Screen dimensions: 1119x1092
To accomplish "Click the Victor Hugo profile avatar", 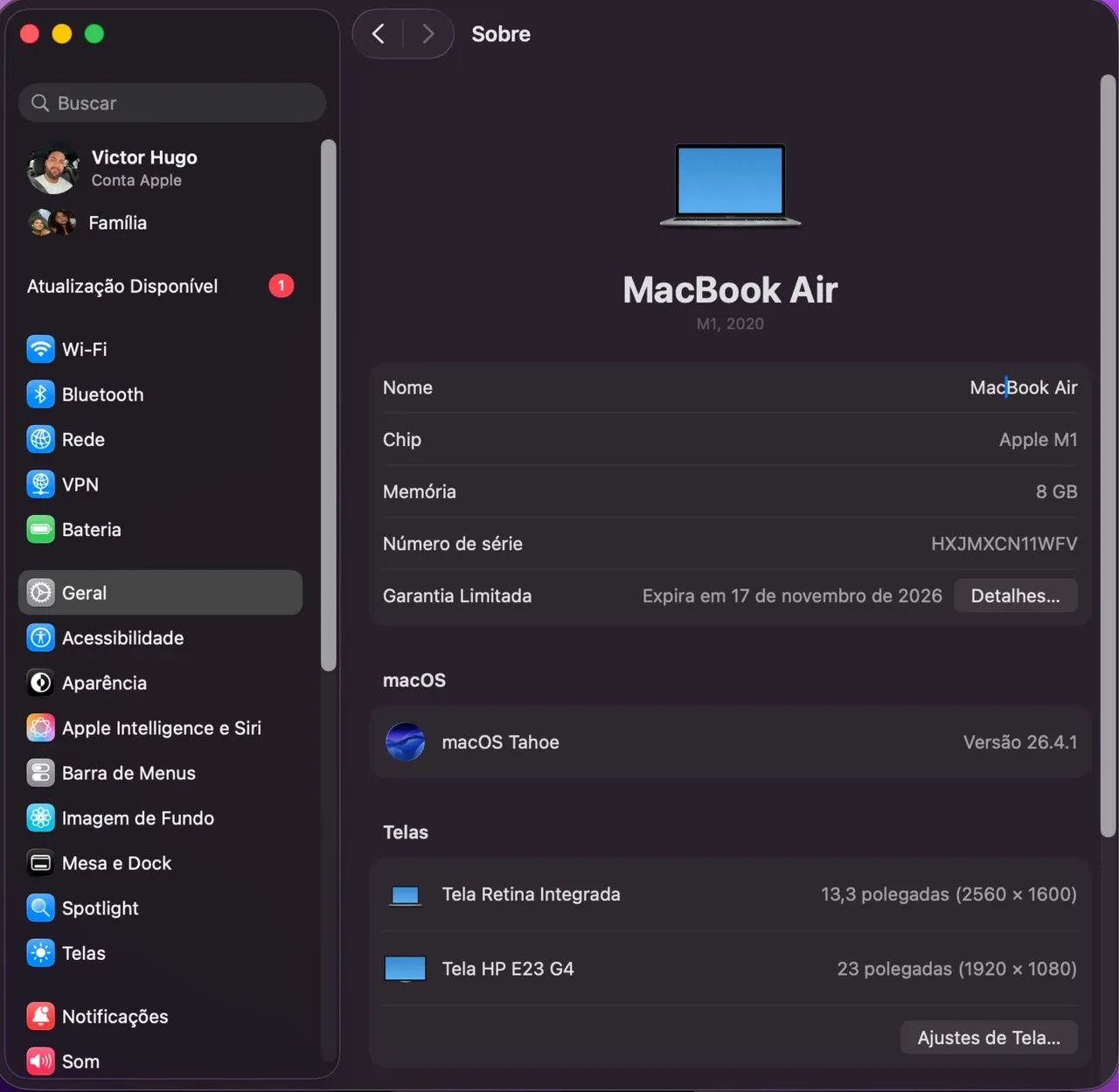I will click(53, 169).
